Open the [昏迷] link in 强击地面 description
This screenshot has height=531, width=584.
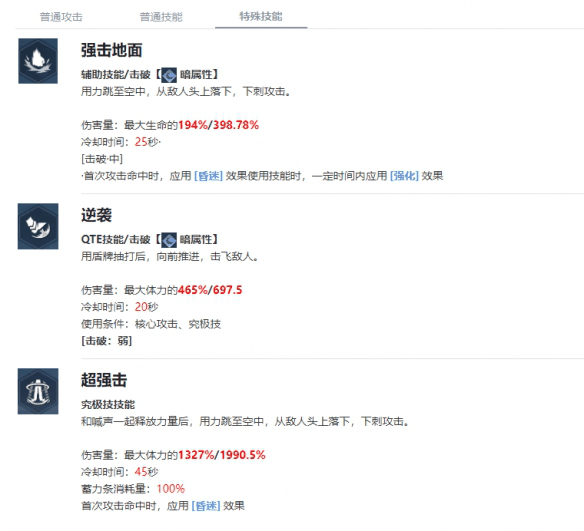(209, 176)
